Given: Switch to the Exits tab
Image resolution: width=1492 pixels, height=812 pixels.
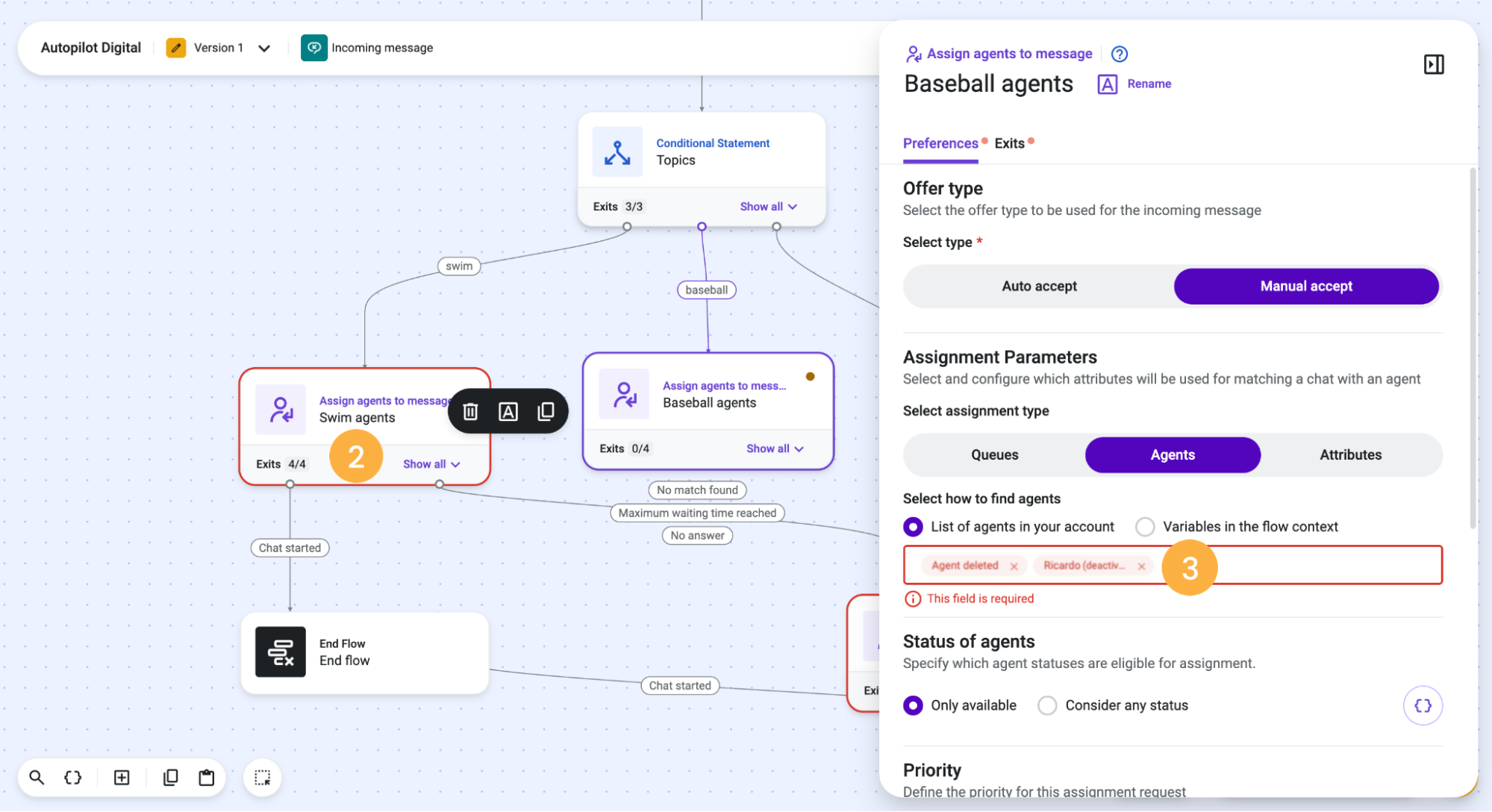Looking at the screenshot, I should [1010, 143].
